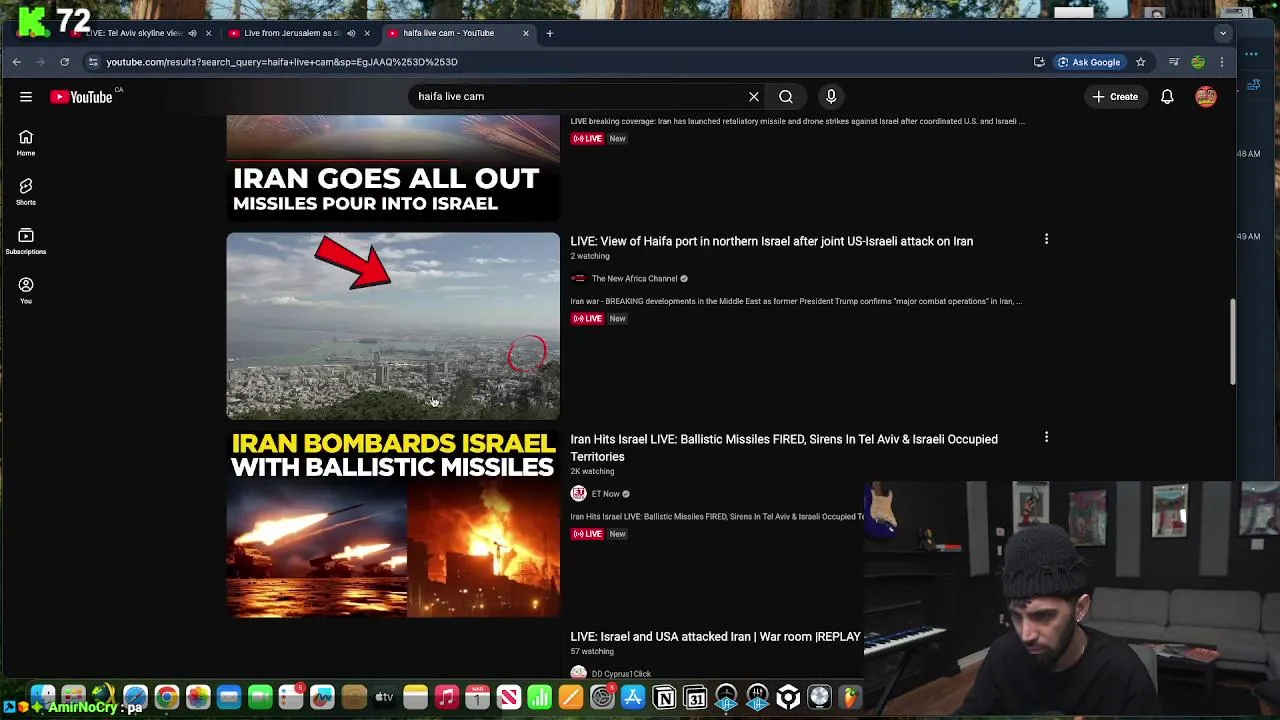The height and width of the screenshot is (720, 1280).
Task: Click the Create button
Action: tap(1115, 97)
